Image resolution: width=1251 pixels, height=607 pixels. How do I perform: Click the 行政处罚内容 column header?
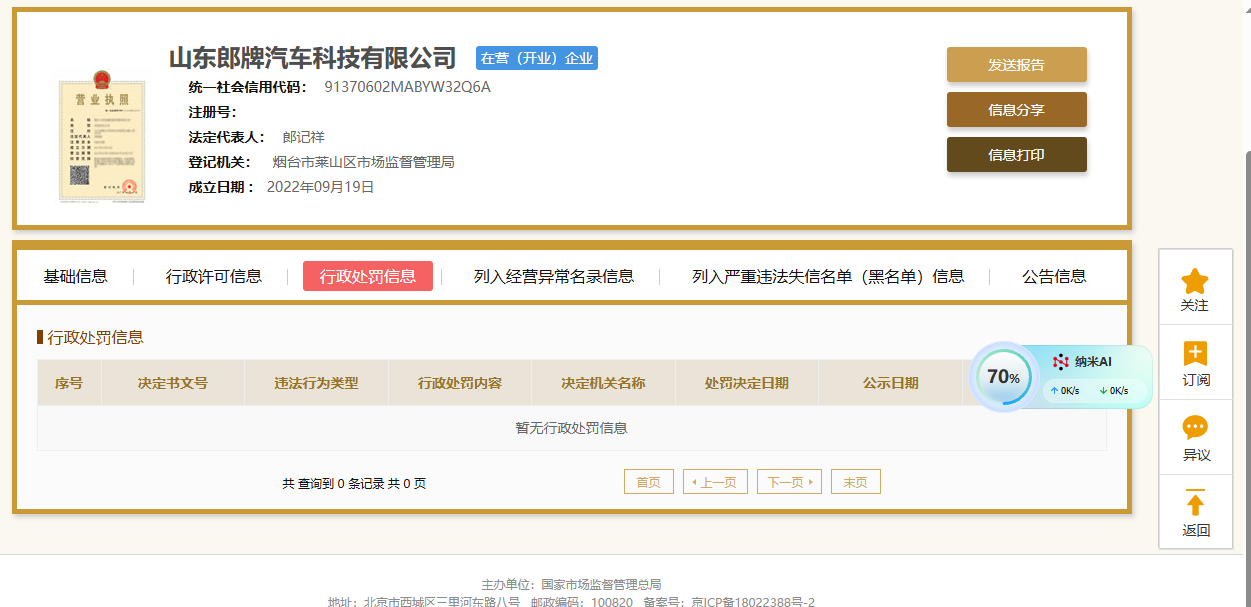460,383
